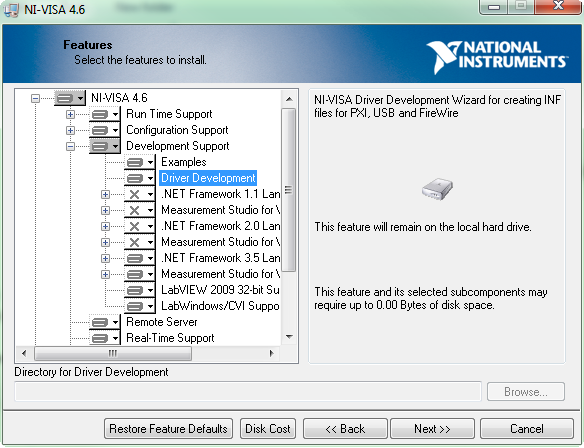
Task: Select the Run Time Support label
Action: (169, 114)
